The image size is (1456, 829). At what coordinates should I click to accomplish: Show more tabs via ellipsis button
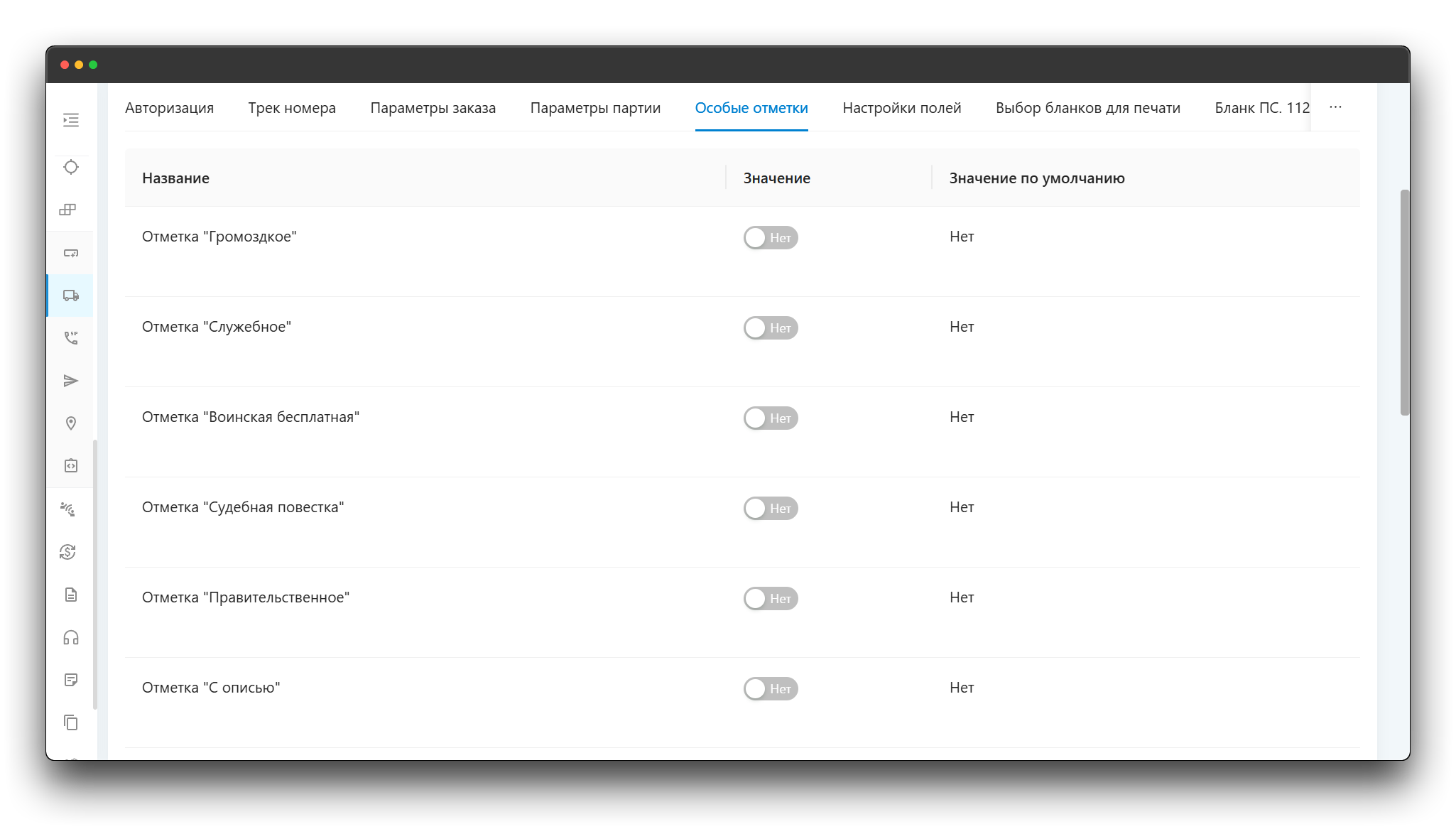1335,107
